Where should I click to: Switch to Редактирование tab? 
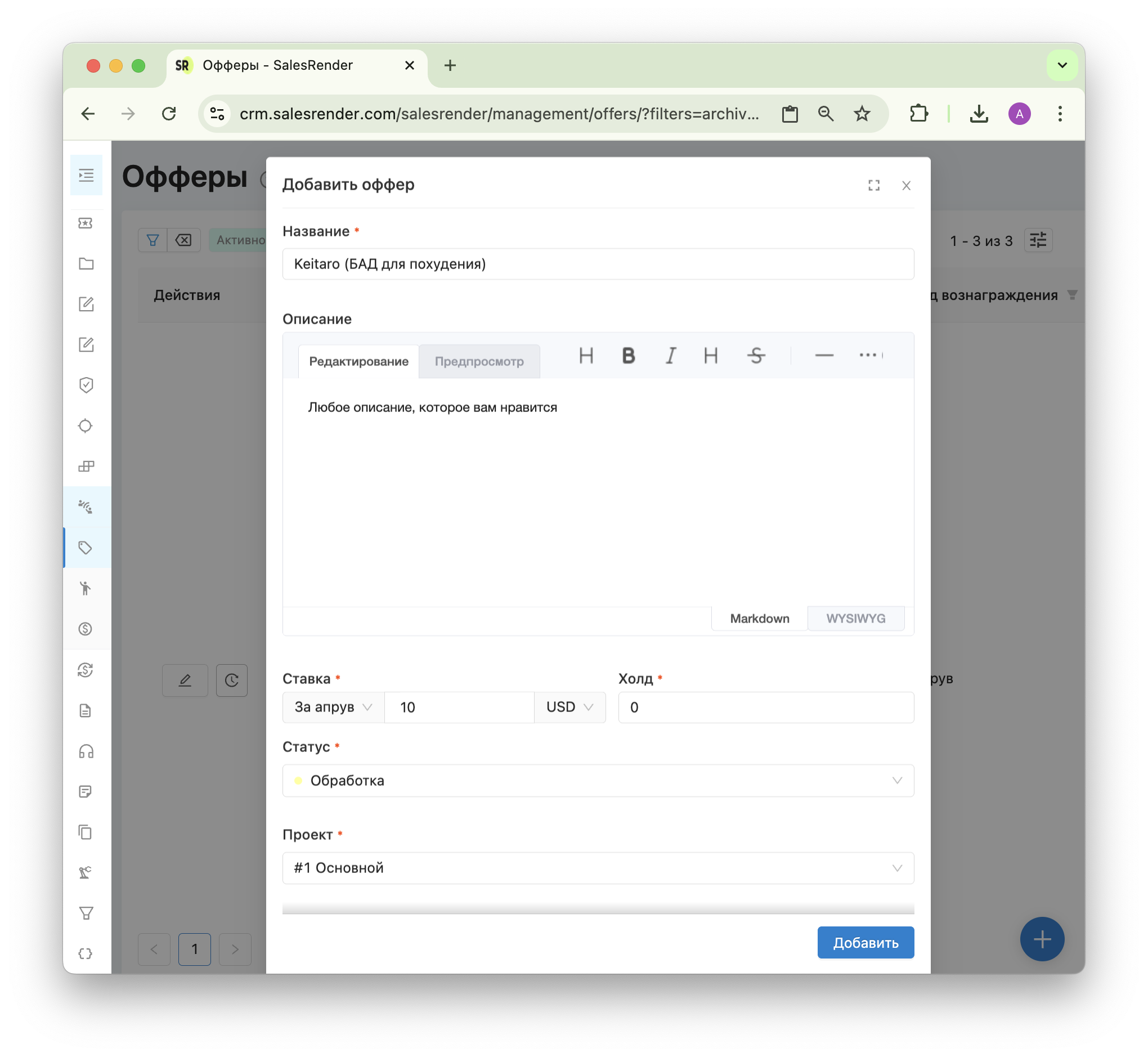tap(358, 361)
